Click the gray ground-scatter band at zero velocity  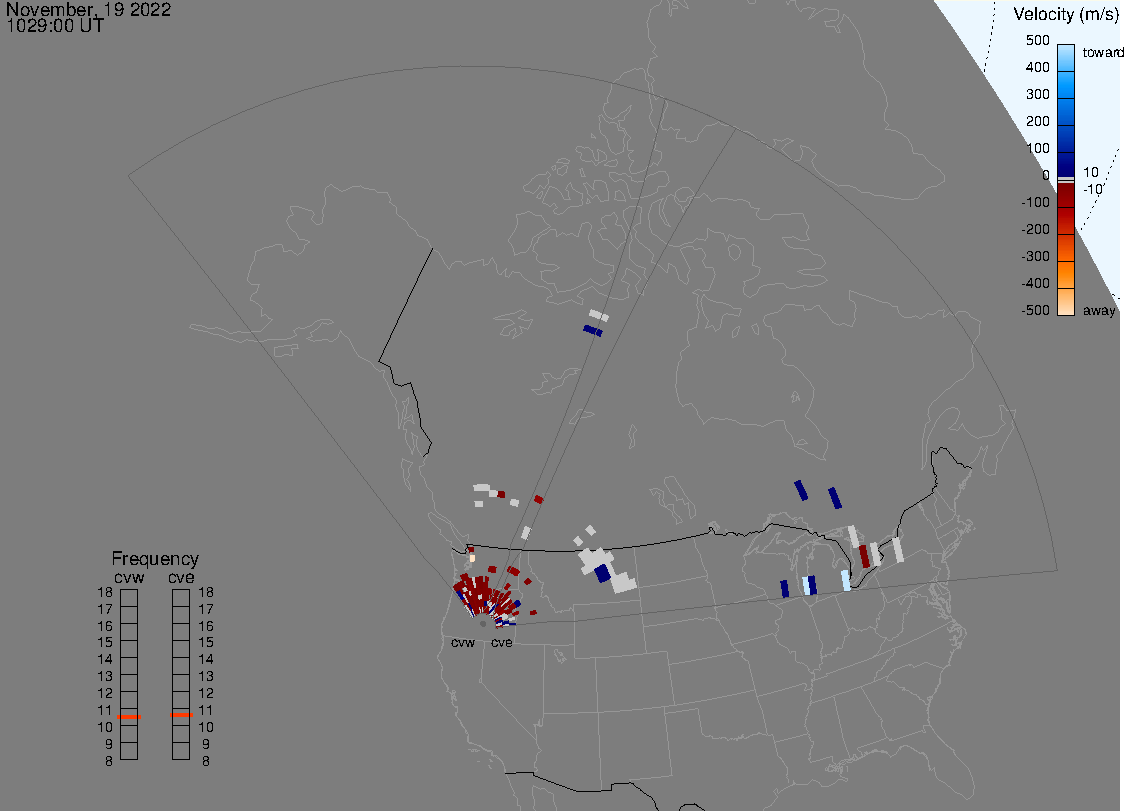click(1066, 179)
